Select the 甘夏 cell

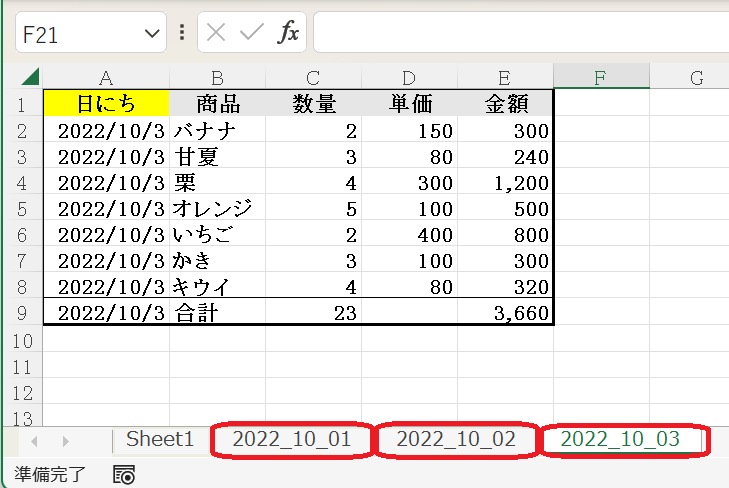[x=217, y=156]
